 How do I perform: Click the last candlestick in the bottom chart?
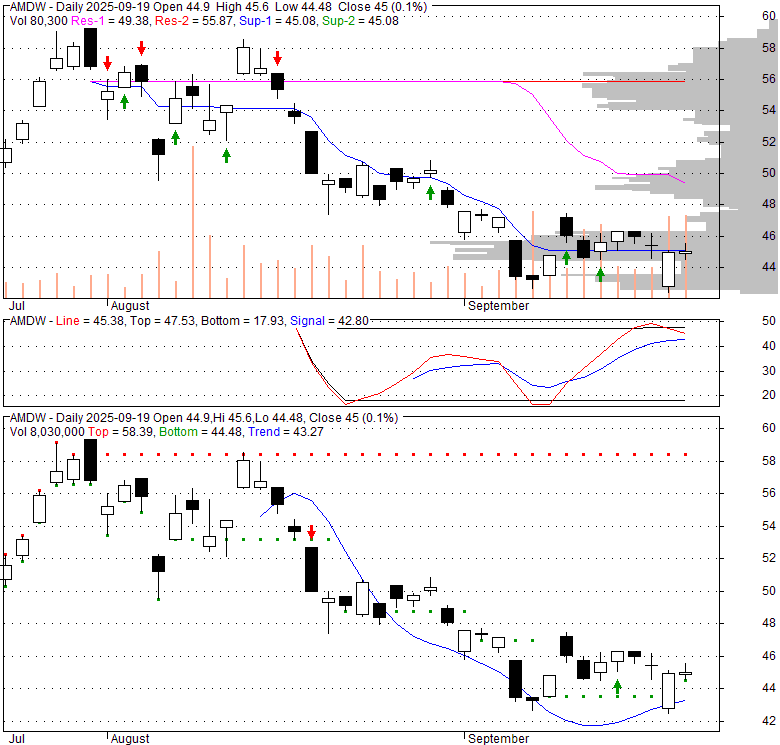[x=685, y=673]
